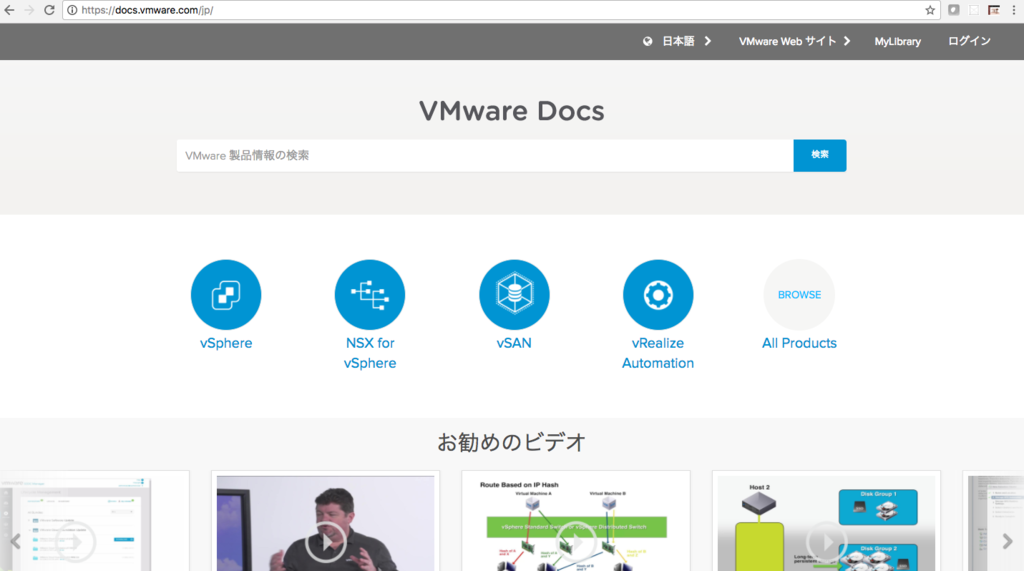Image resolution: width=1024 pixels, height=571 pixels.
Task: Click the ログイン link
Action: point(969,41)
